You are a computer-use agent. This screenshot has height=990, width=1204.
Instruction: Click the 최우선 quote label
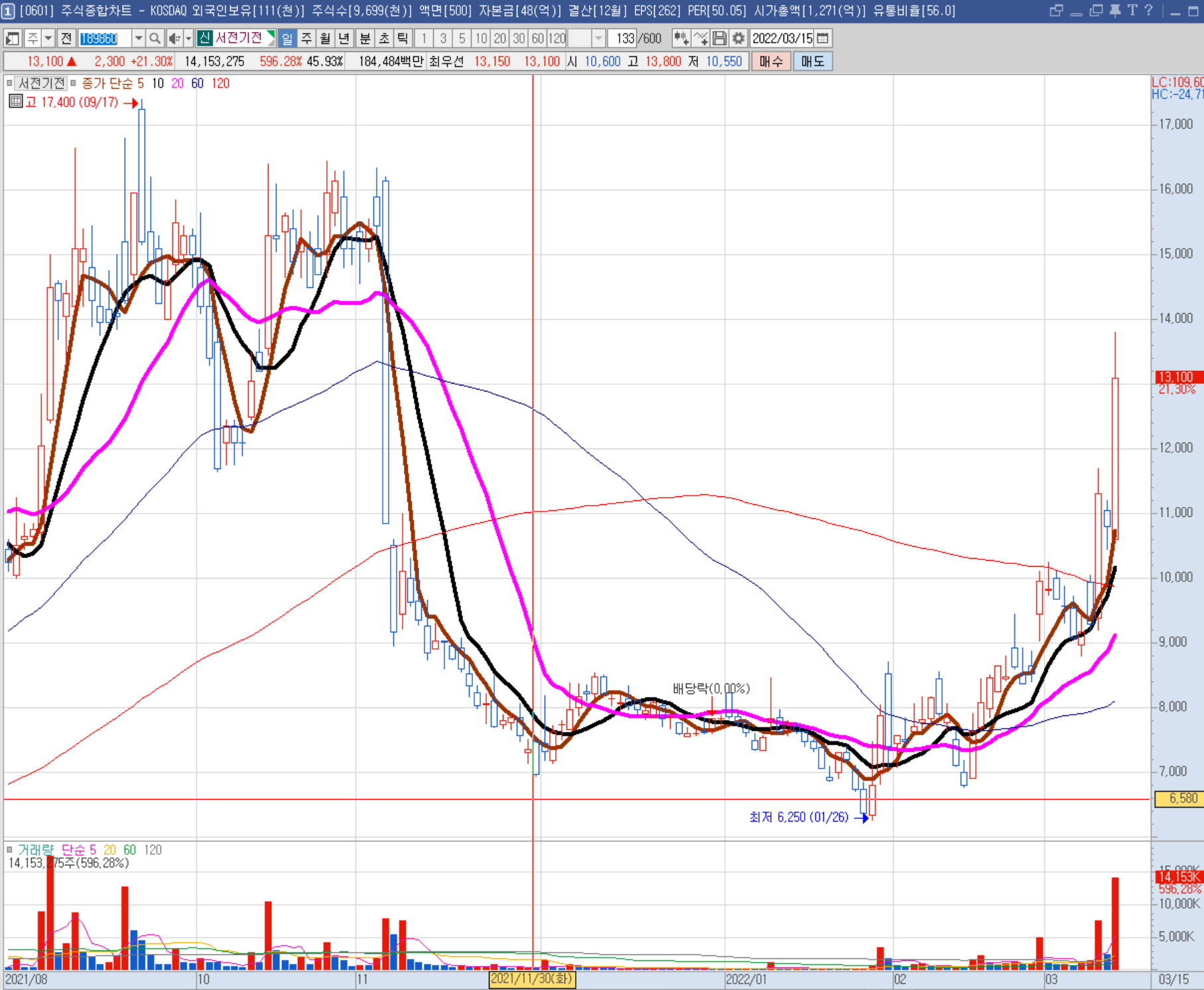click(446, 62)
